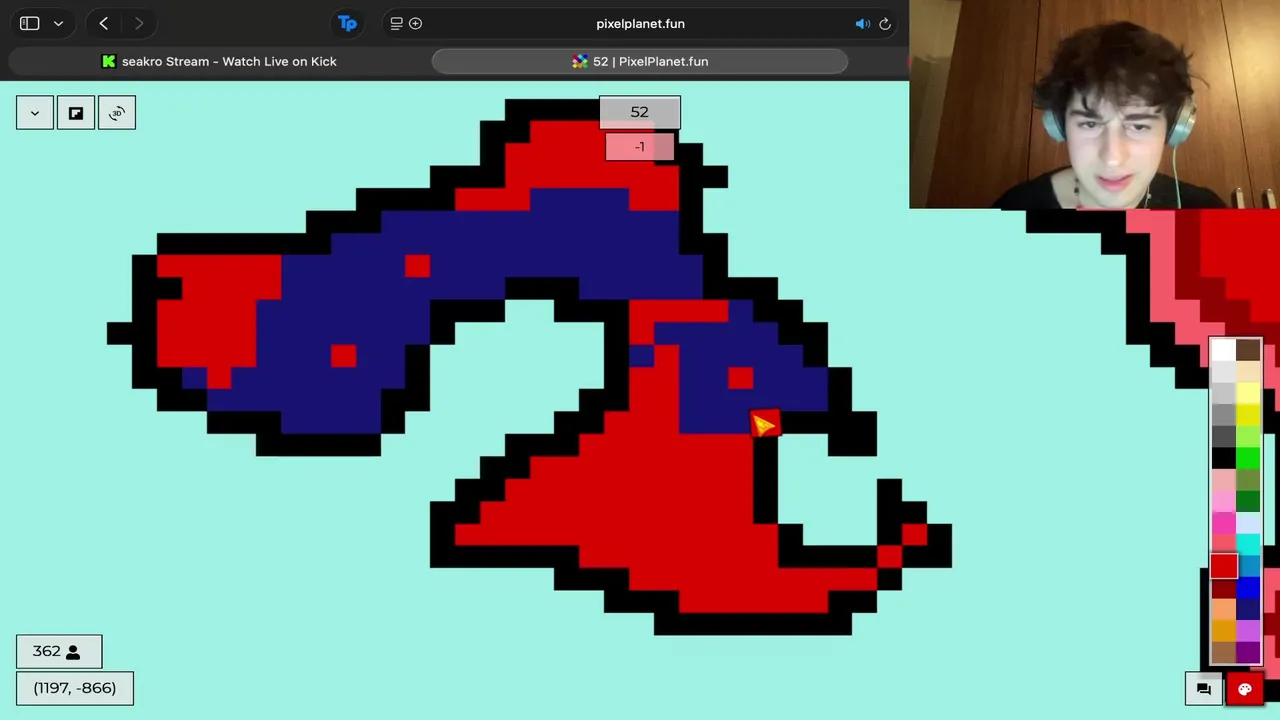Select the 52 | PixelPlanet.fun tab
Image resolution: width=1280 pixels, height=720 pixels.
640,61
